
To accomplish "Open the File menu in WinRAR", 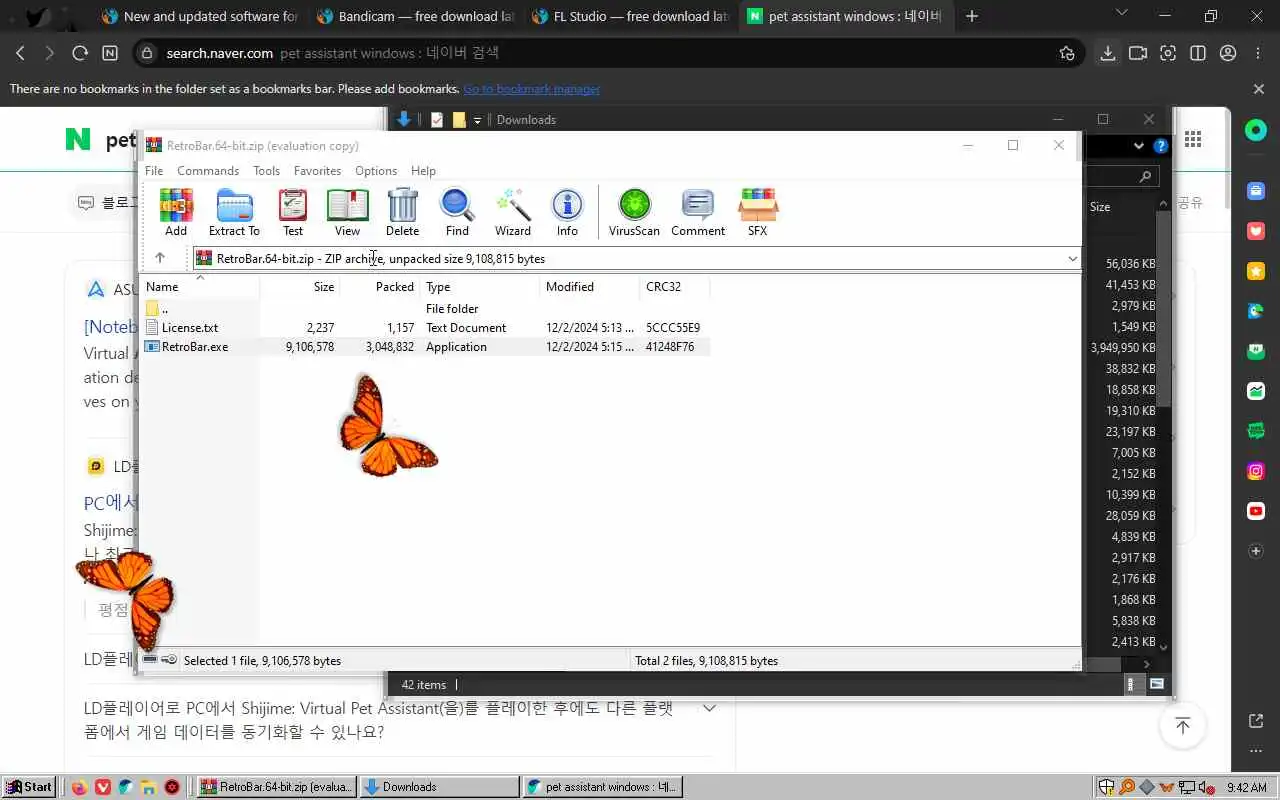I will click(154, 171).
